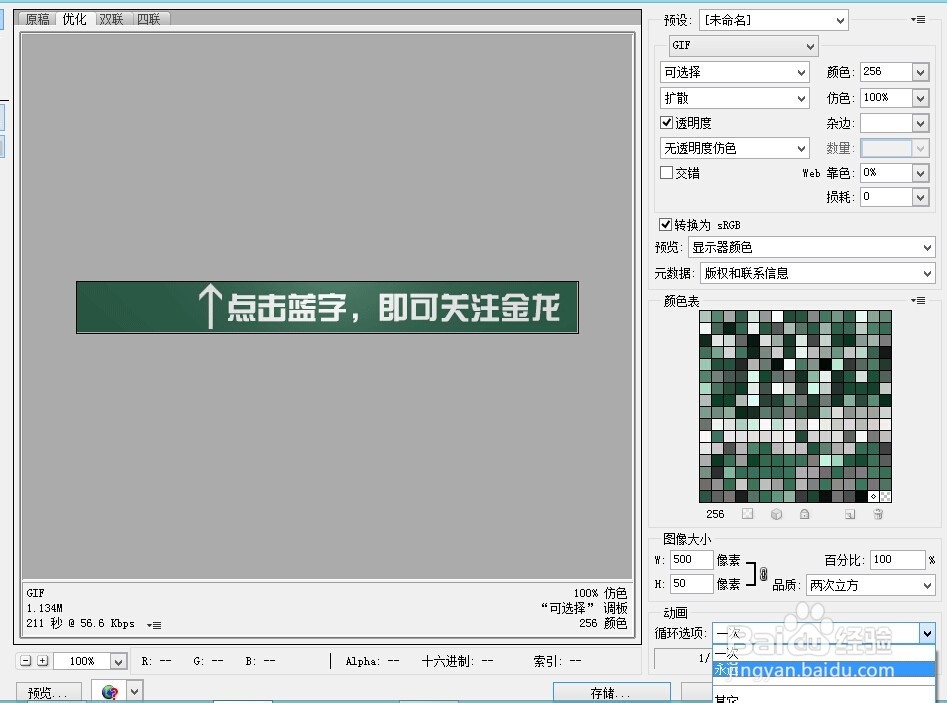
Task: Open the 颜色 256 colors dropdown arrow
Action: tap(920, 72)
